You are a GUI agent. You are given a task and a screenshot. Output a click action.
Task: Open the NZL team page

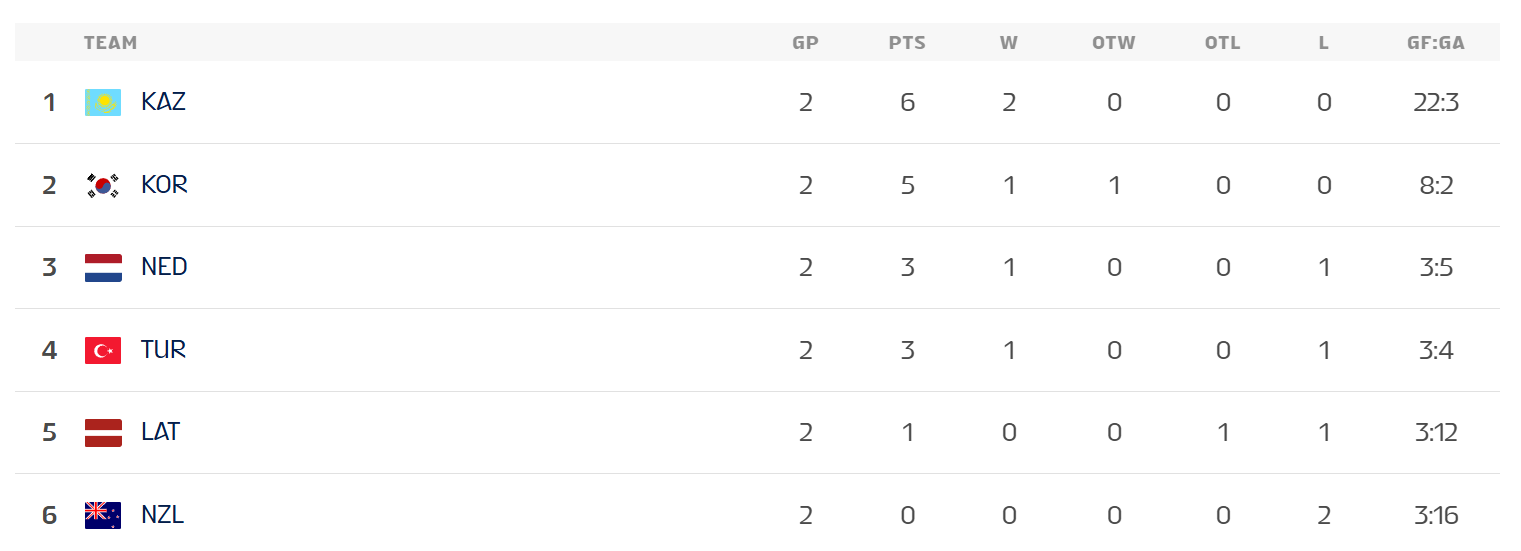point(162,515)
